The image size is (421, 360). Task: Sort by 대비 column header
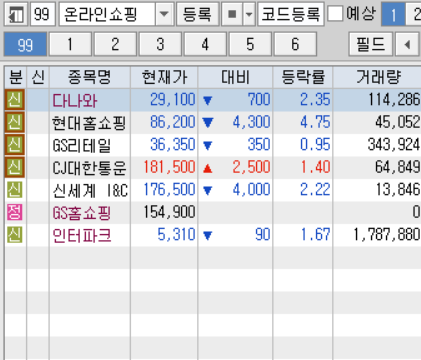(x=235, y=77)
